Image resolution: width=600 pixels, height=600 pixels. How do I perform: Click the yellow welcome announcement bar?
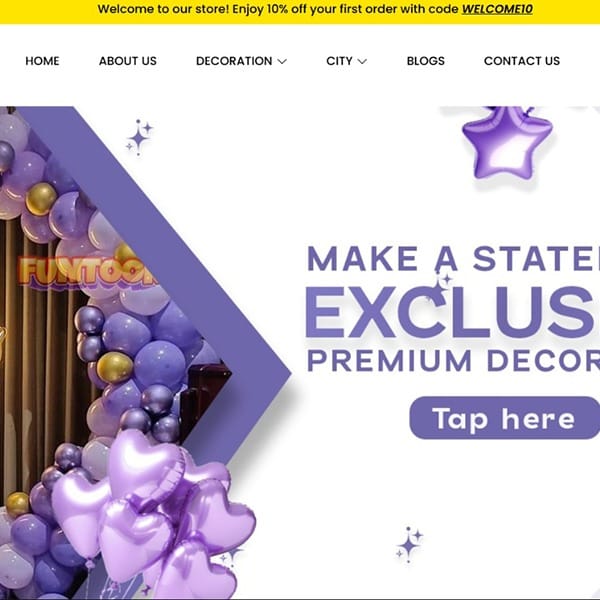pos(300,11)
